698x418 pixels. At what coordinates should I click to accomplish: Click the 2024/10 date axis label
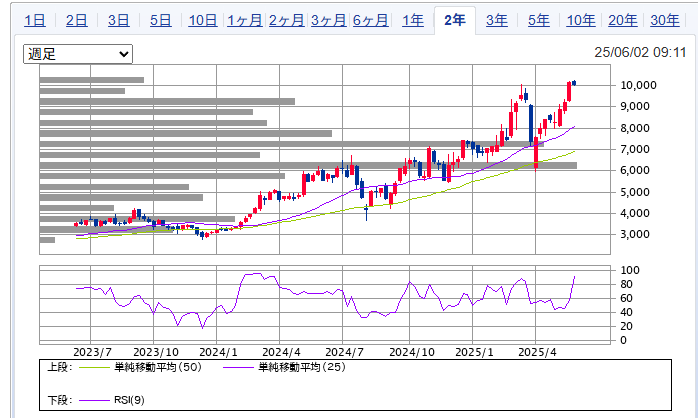pyautogui.click(x=412, y=352)
